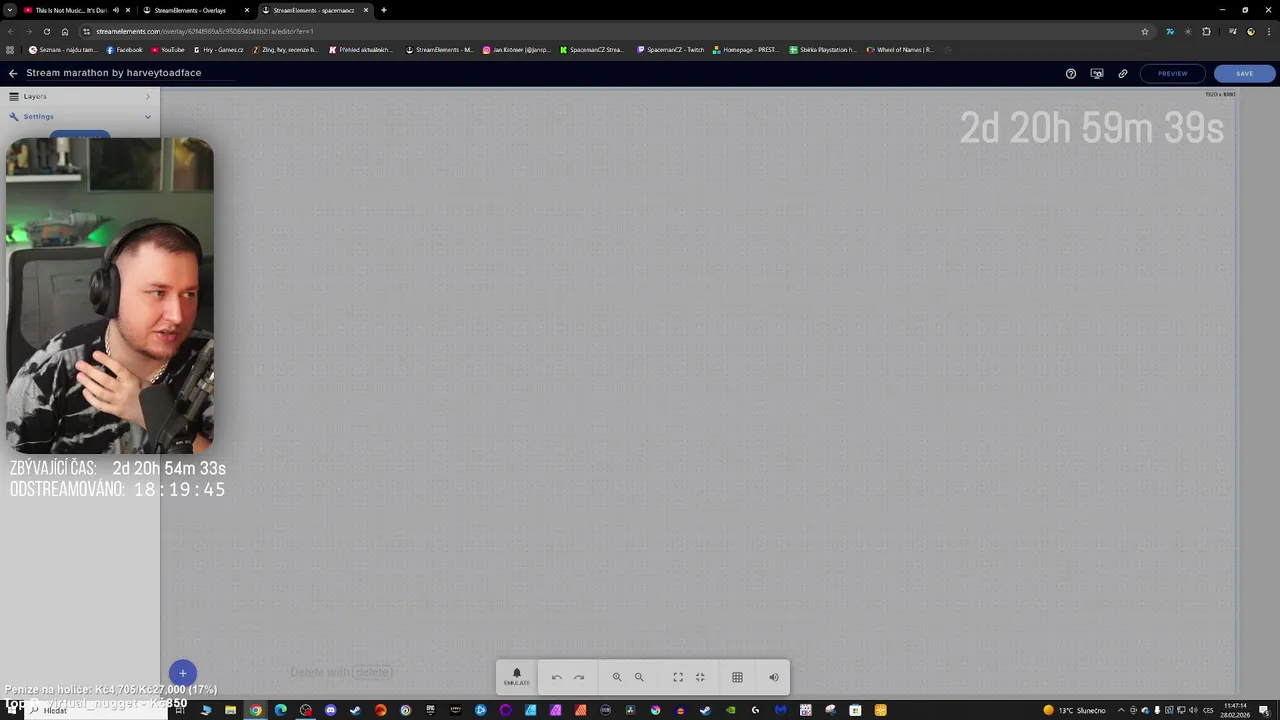Click the SAVE button
This screenshot has width=1280, height=720.
1244,73
